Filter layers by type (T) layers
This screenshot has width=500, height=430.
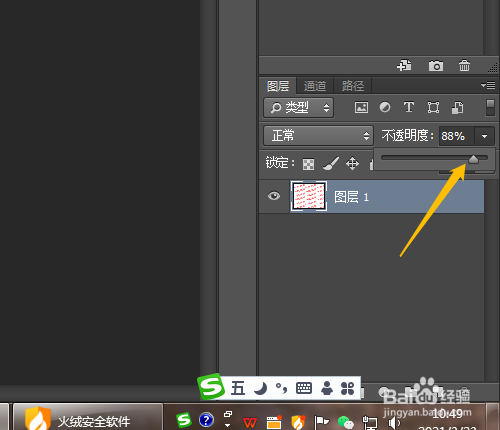(x=409, y=107)
